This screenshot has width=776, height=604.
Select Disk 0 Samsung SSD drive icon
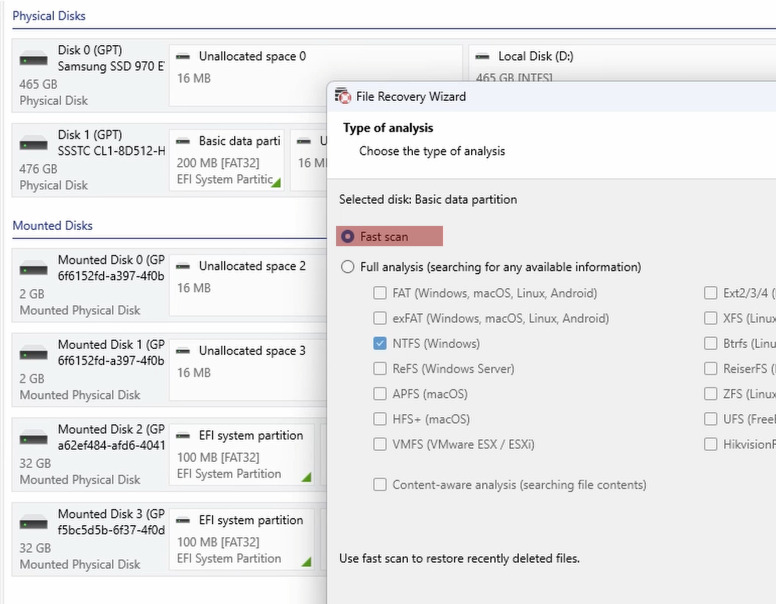(34, 60)
